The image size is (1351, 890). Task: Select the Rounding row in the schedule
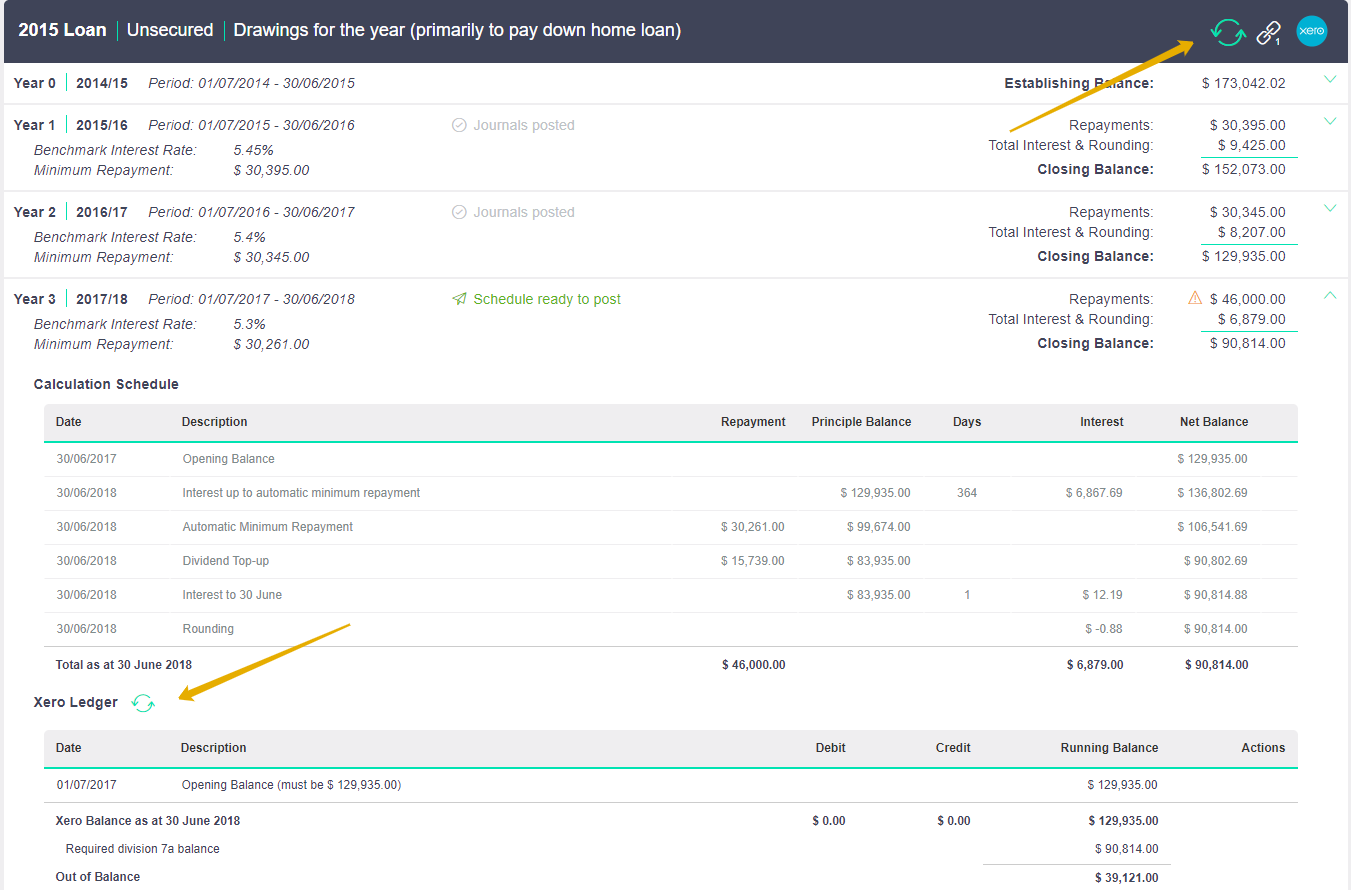(208, 629)
